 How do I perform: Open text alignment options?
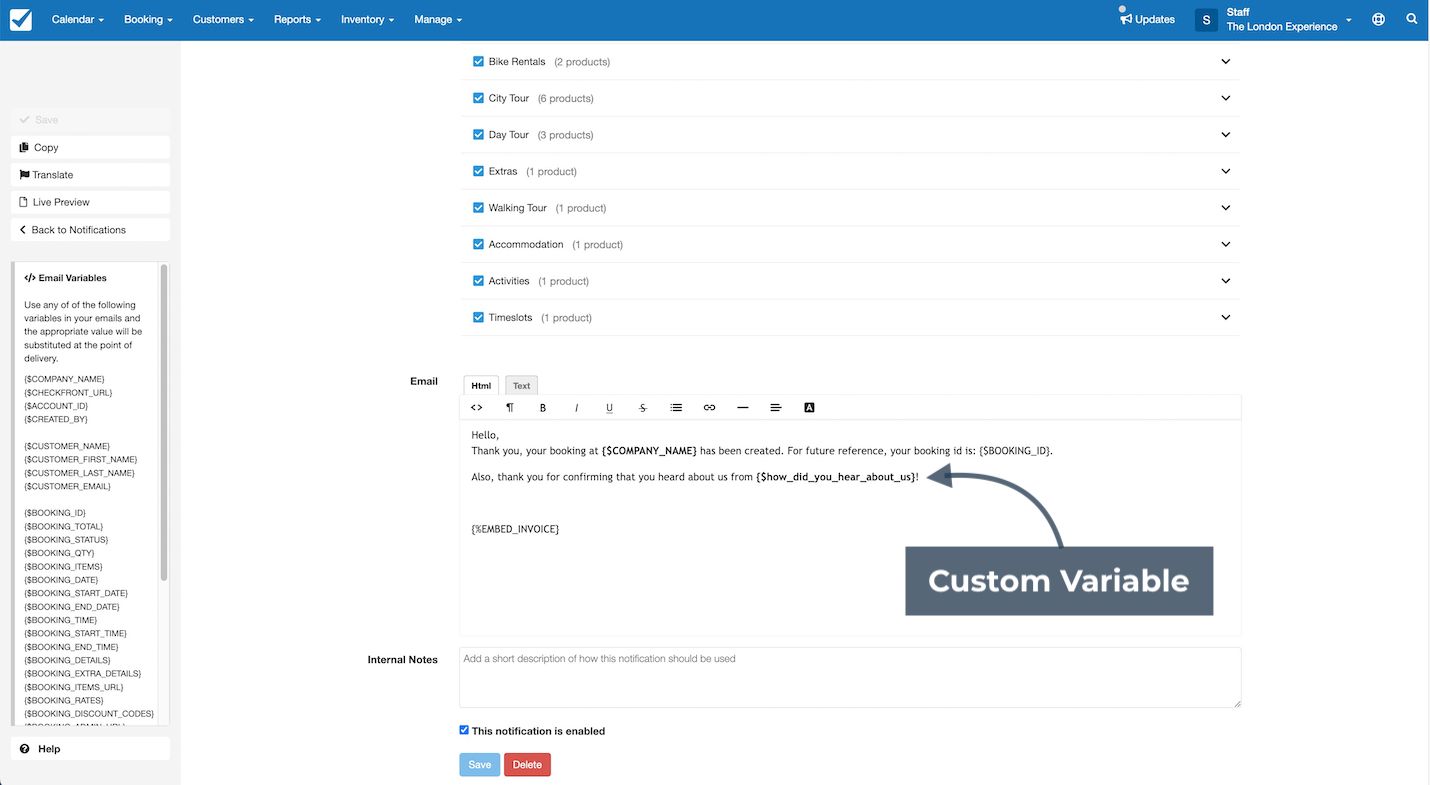776,408
